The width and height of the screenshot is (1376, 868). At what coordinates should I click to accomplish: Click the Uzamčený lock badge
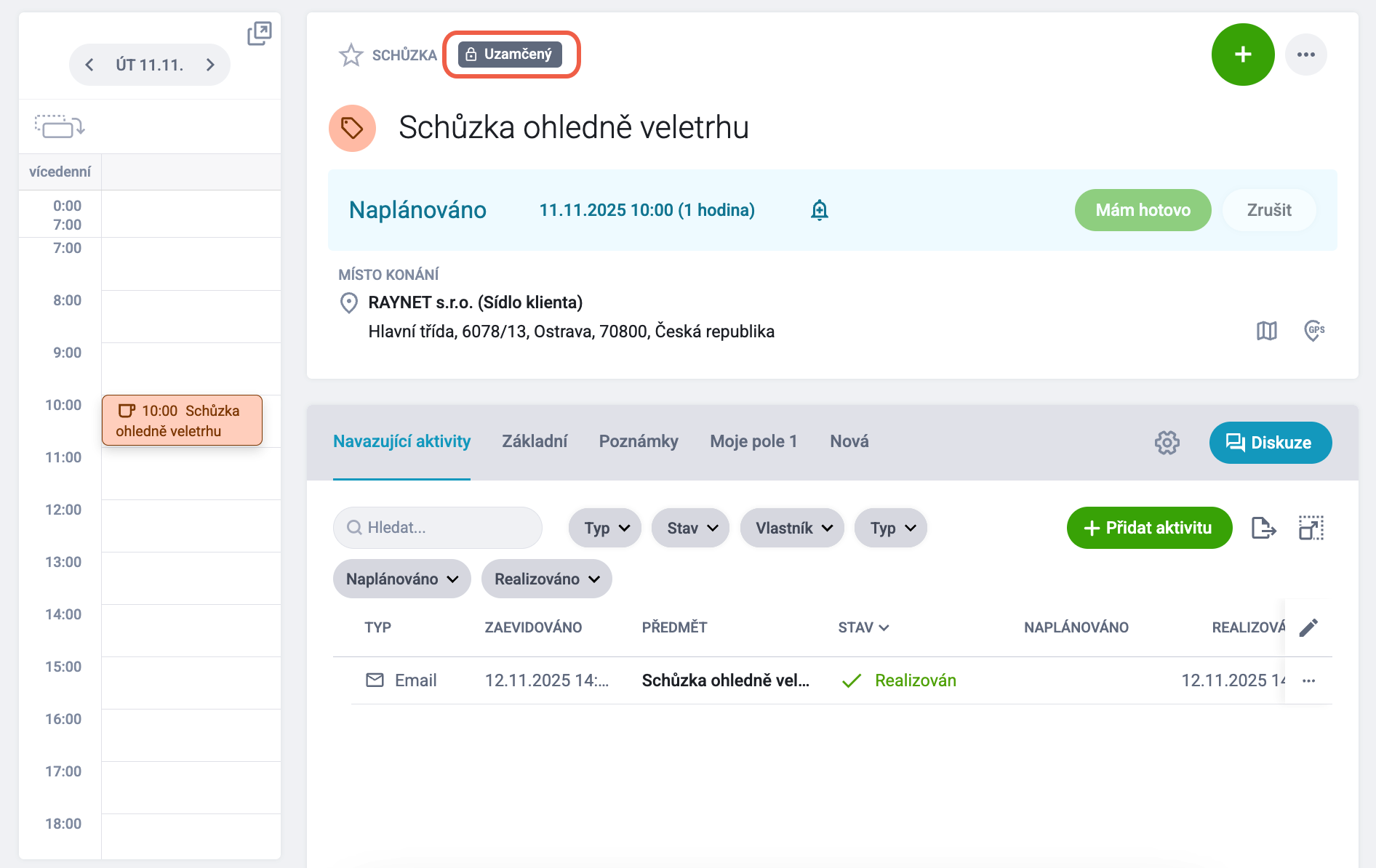tap(510, 54)
